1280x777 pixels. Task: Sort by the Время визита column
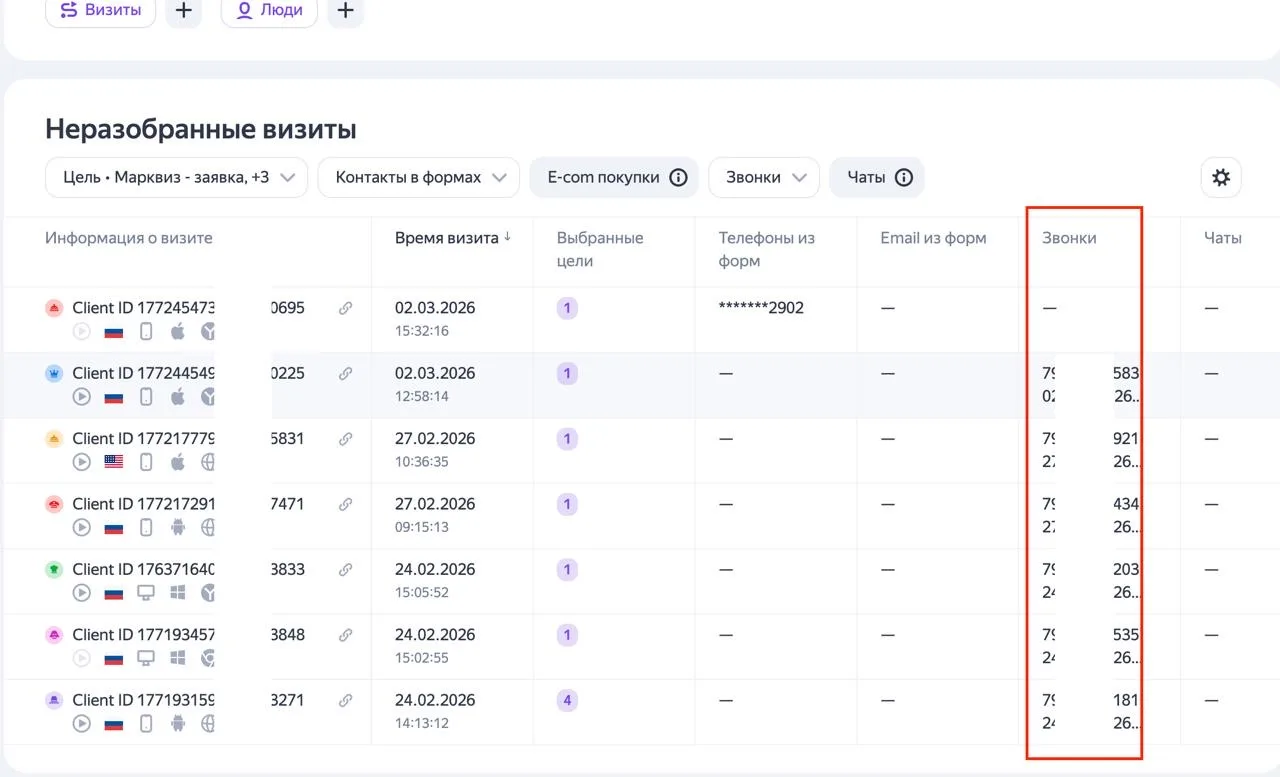tap(452, 238)
